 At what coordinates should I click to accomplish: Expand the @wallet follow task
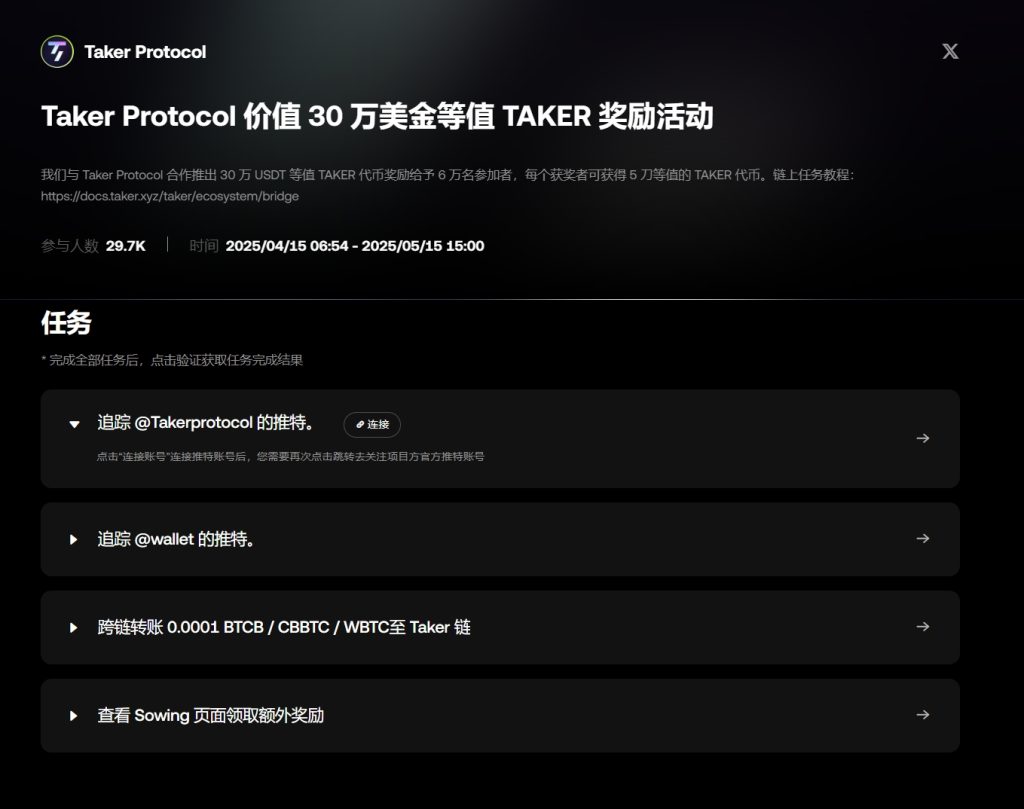(x=74, y=539)
